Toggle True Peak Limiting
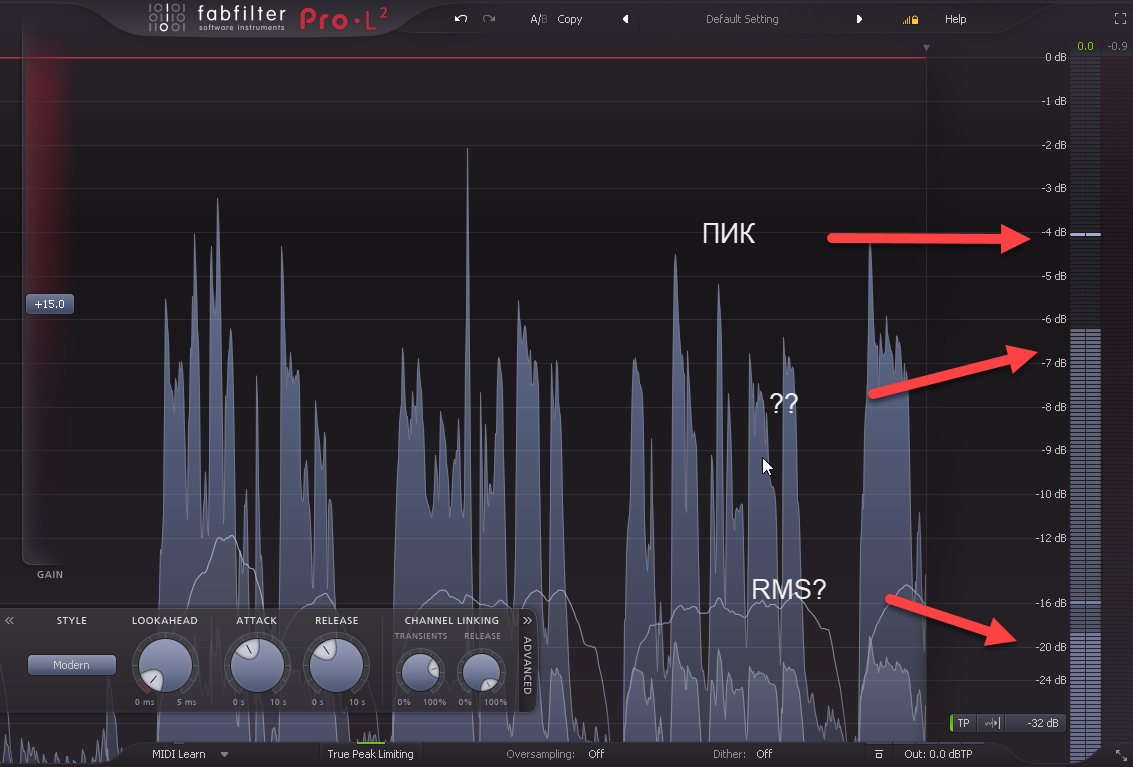 (370, 754)
